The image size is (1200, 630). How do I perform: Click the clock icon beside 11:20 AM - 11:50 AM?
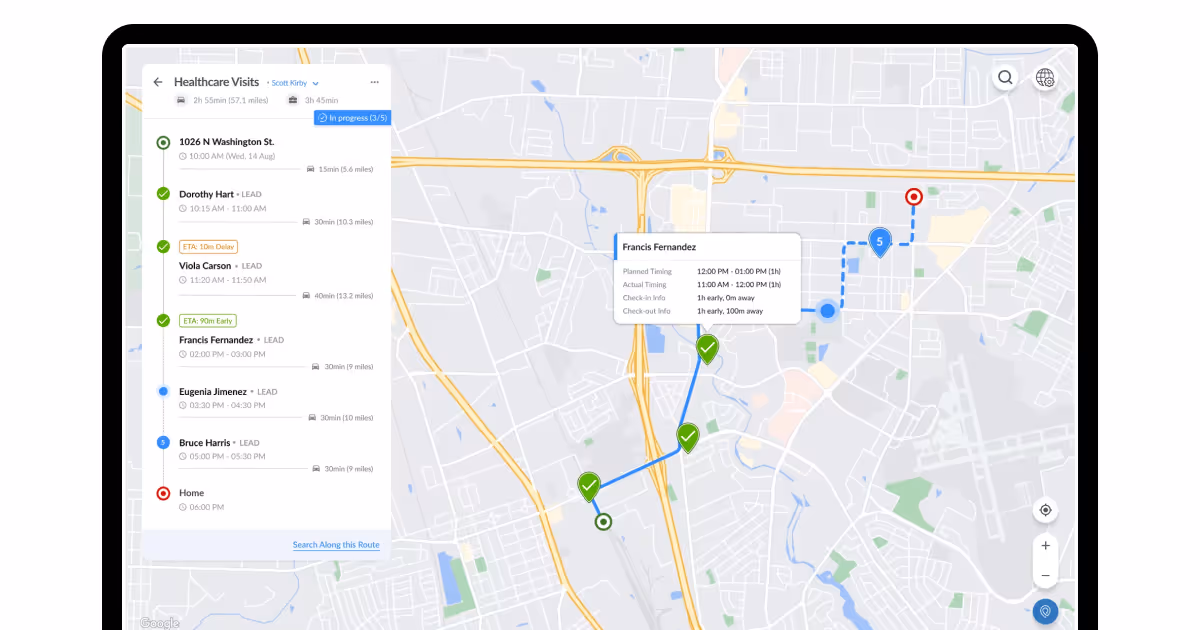[183, 280]
